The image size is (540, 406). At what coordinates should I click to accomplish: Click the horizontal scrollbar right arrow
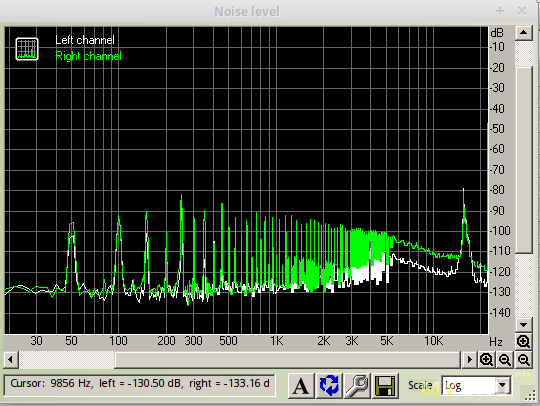[x=469, y=360]
